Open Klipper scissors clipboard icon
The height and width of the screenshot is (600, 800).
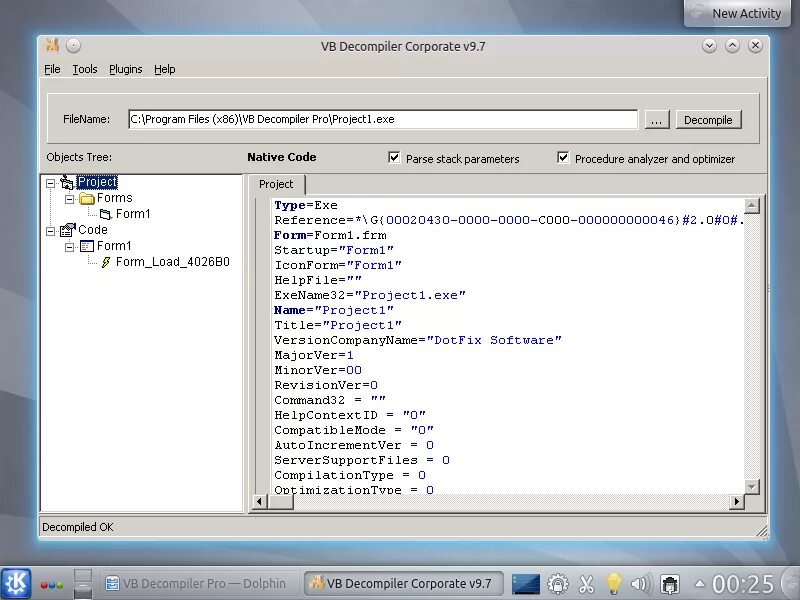[586, 584]
